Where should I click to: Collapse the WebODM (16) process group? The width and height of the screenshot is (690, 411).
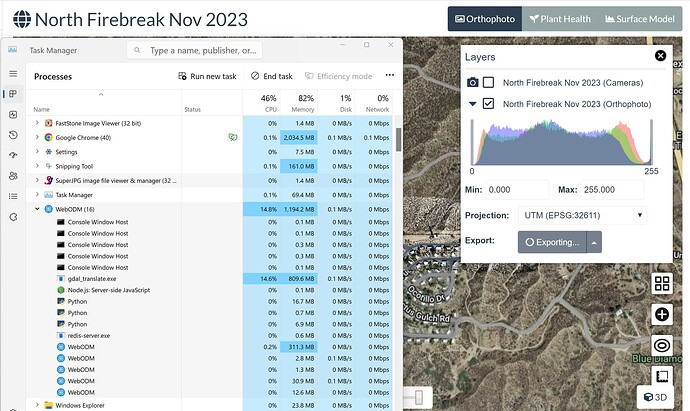click(x=37, y=209)
